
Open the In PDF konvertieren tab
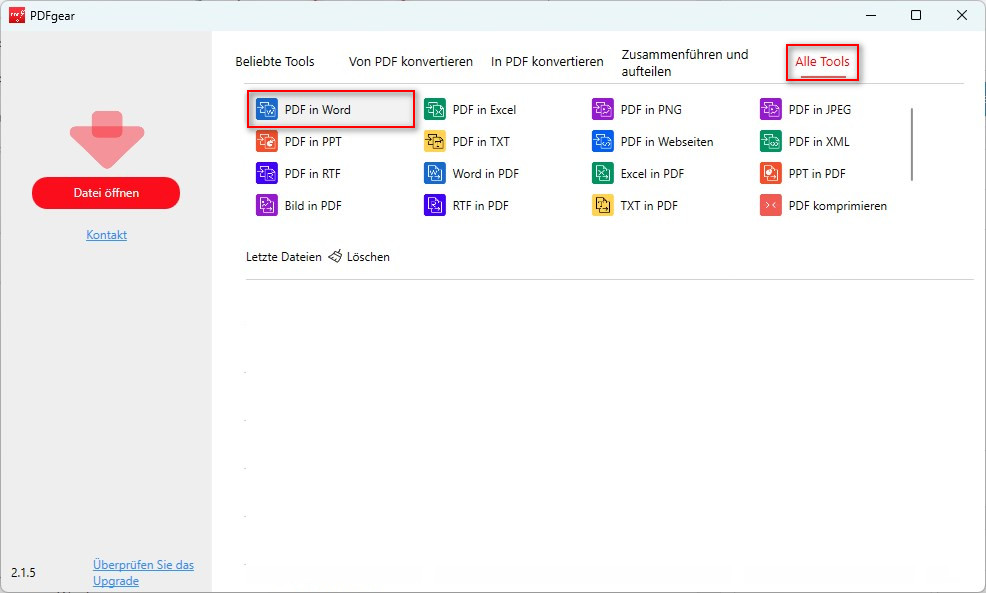(547, 62)
